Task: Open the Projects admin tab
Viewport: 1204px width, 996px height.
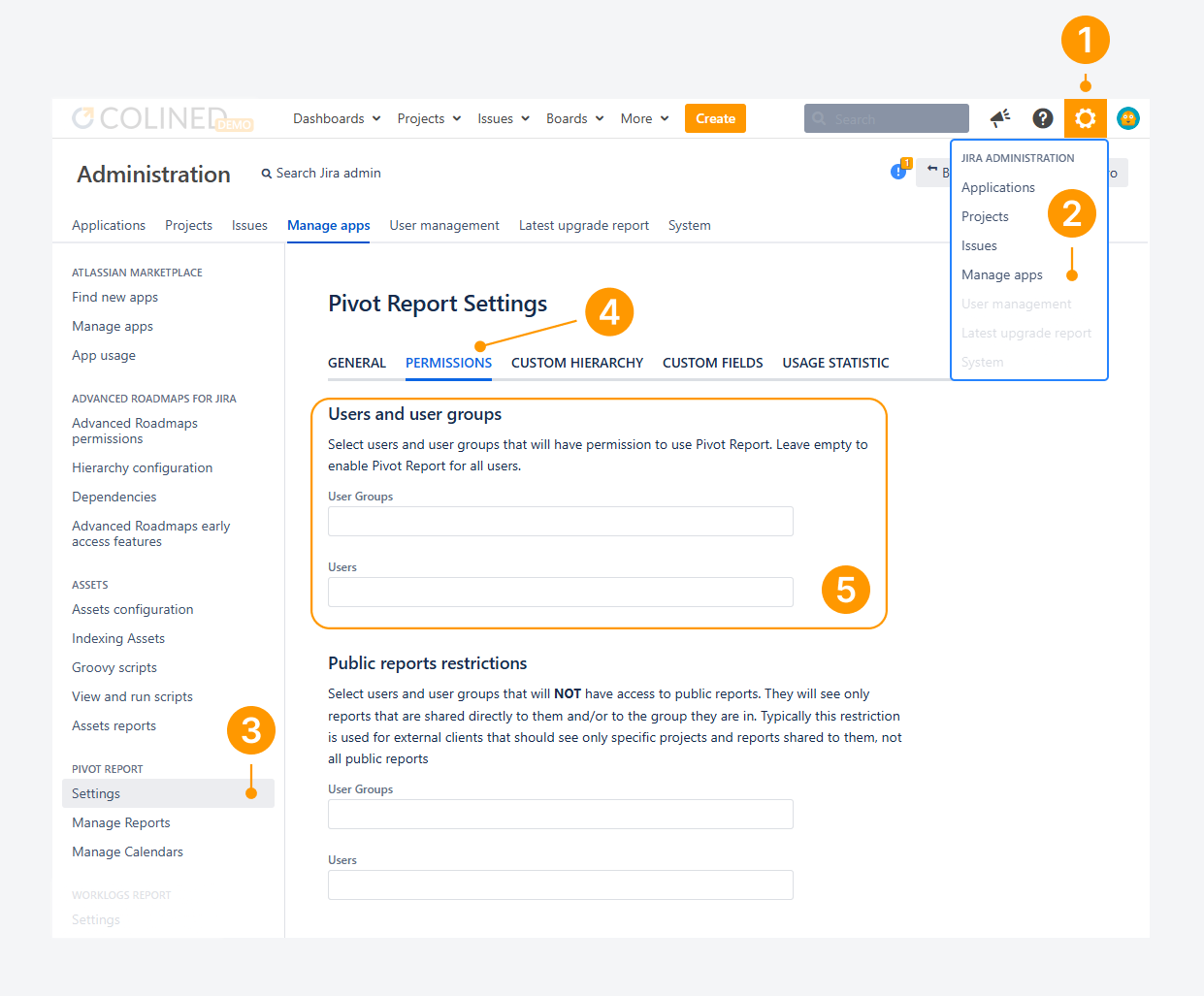Action: (188, 225)
